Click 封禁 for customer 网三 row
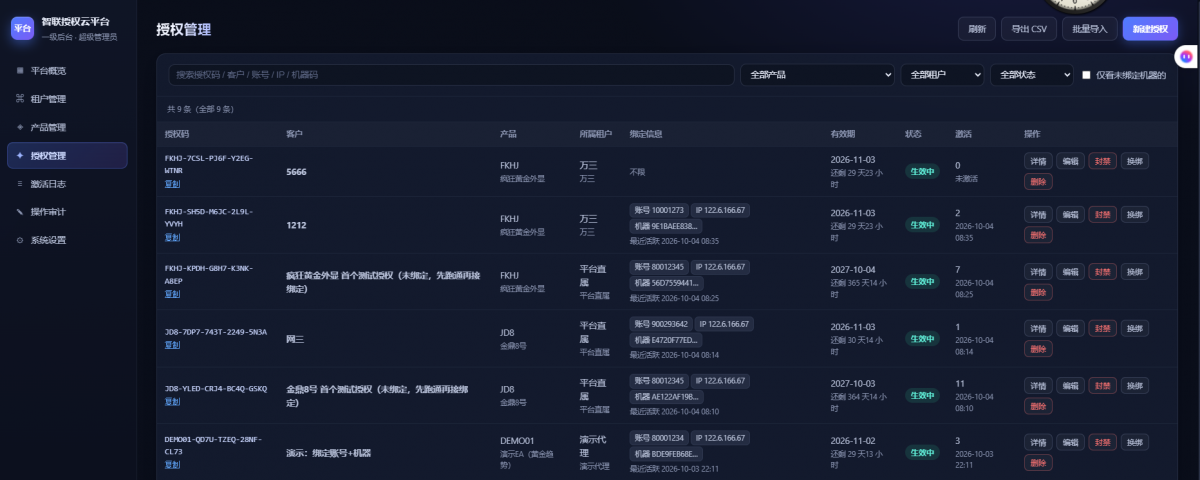Viewport: 1200px width, 480px height. (x=1102, y=328)
